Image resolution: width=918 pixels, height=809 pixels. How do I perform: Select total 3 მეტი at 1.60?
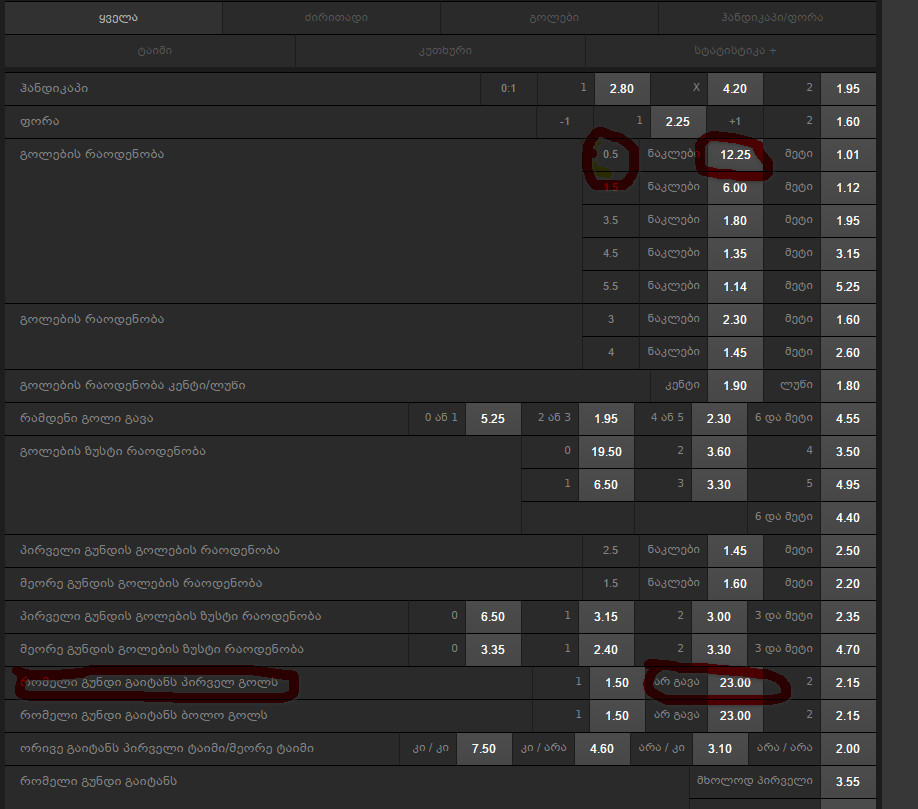(x=848, y=320)
